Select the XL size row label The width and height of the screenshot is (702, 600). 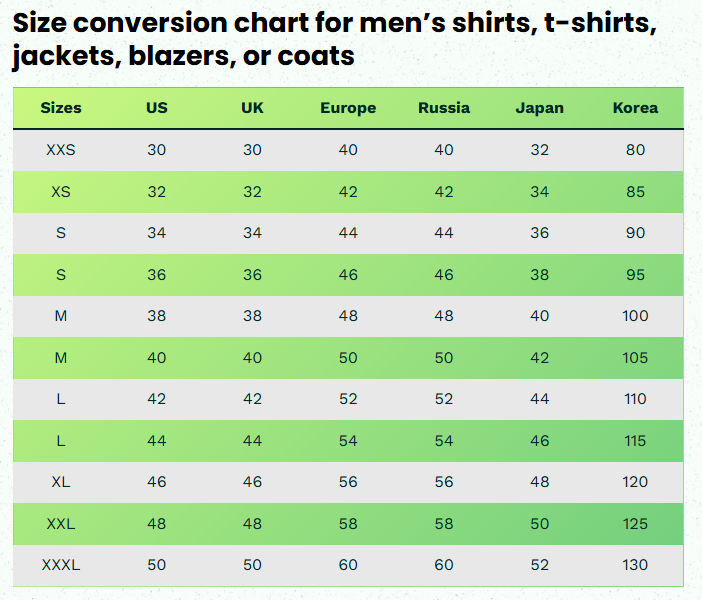[61, 482]
